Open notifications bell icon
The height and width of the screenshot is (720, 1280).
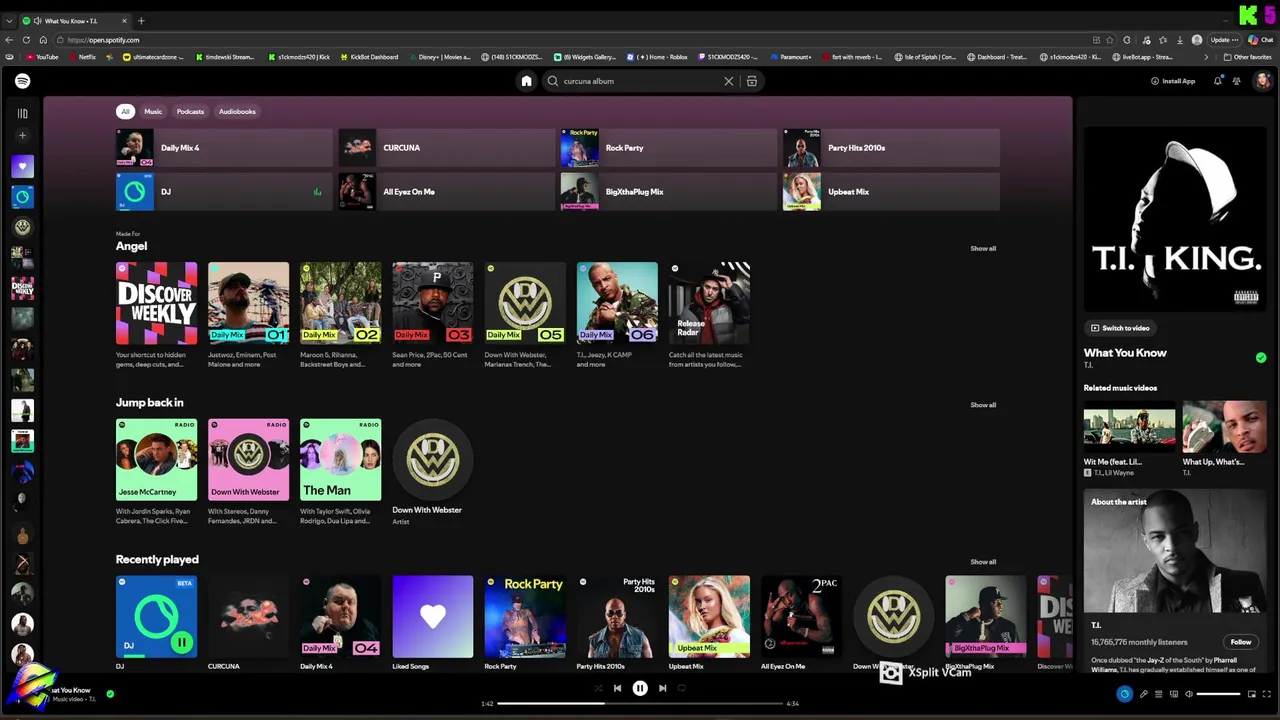[1217, 81]
